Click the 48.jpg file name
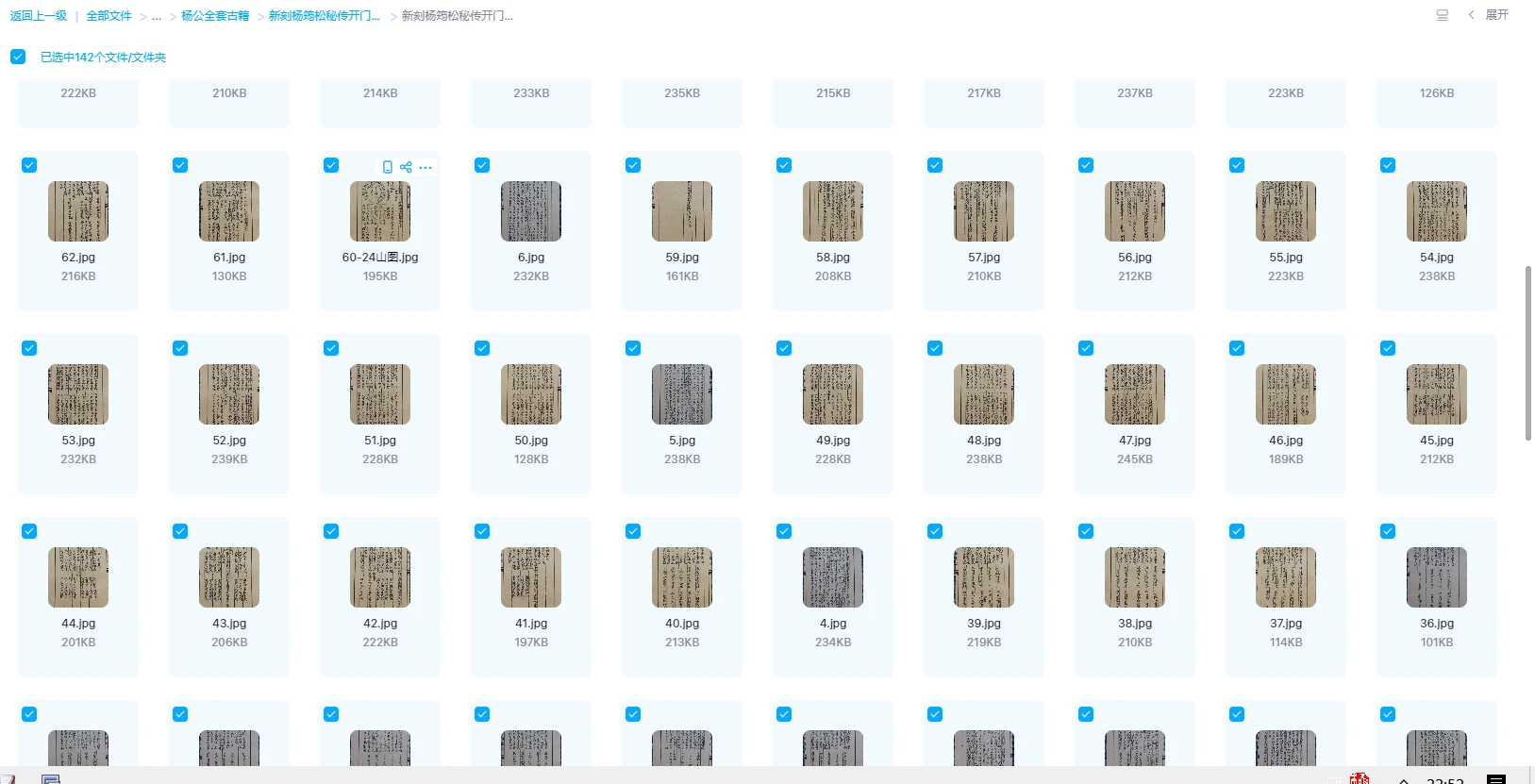This screenshot has width=1535, height=784. click(984, 441)
